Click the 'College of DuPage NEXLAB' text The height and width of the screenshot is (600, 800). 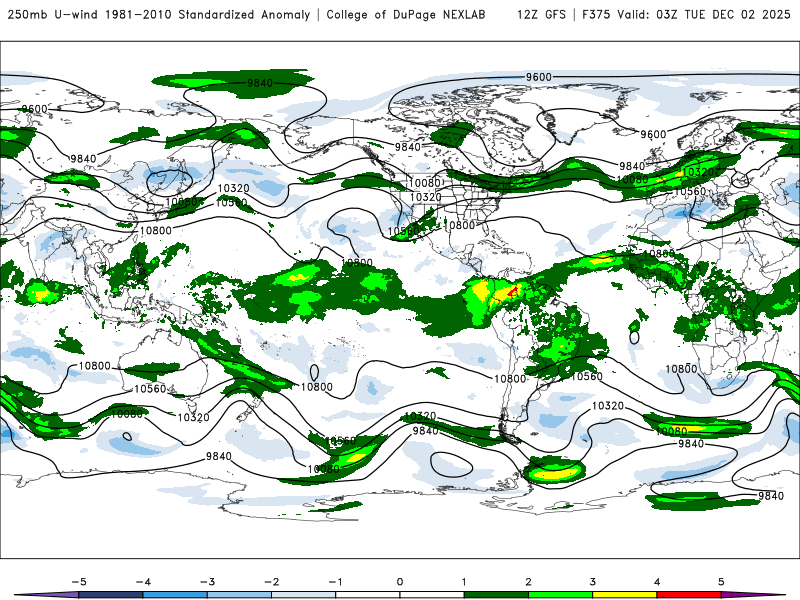click(406, 14)
